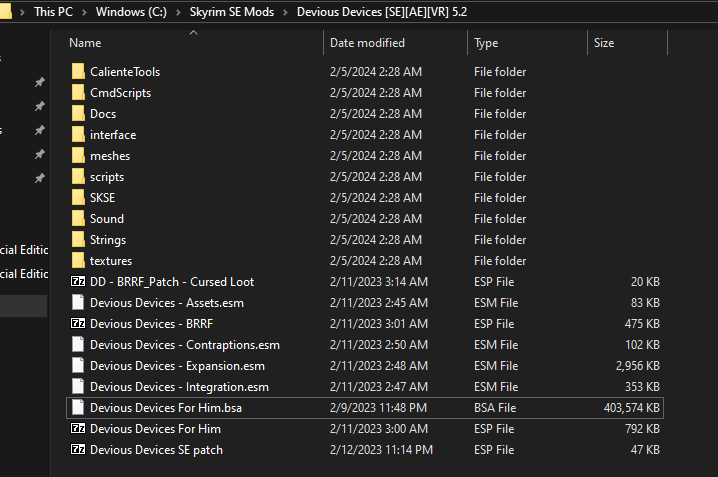The image size is (718, 477).
Task: Select the SKSE folder name
Action: [103, 198]
